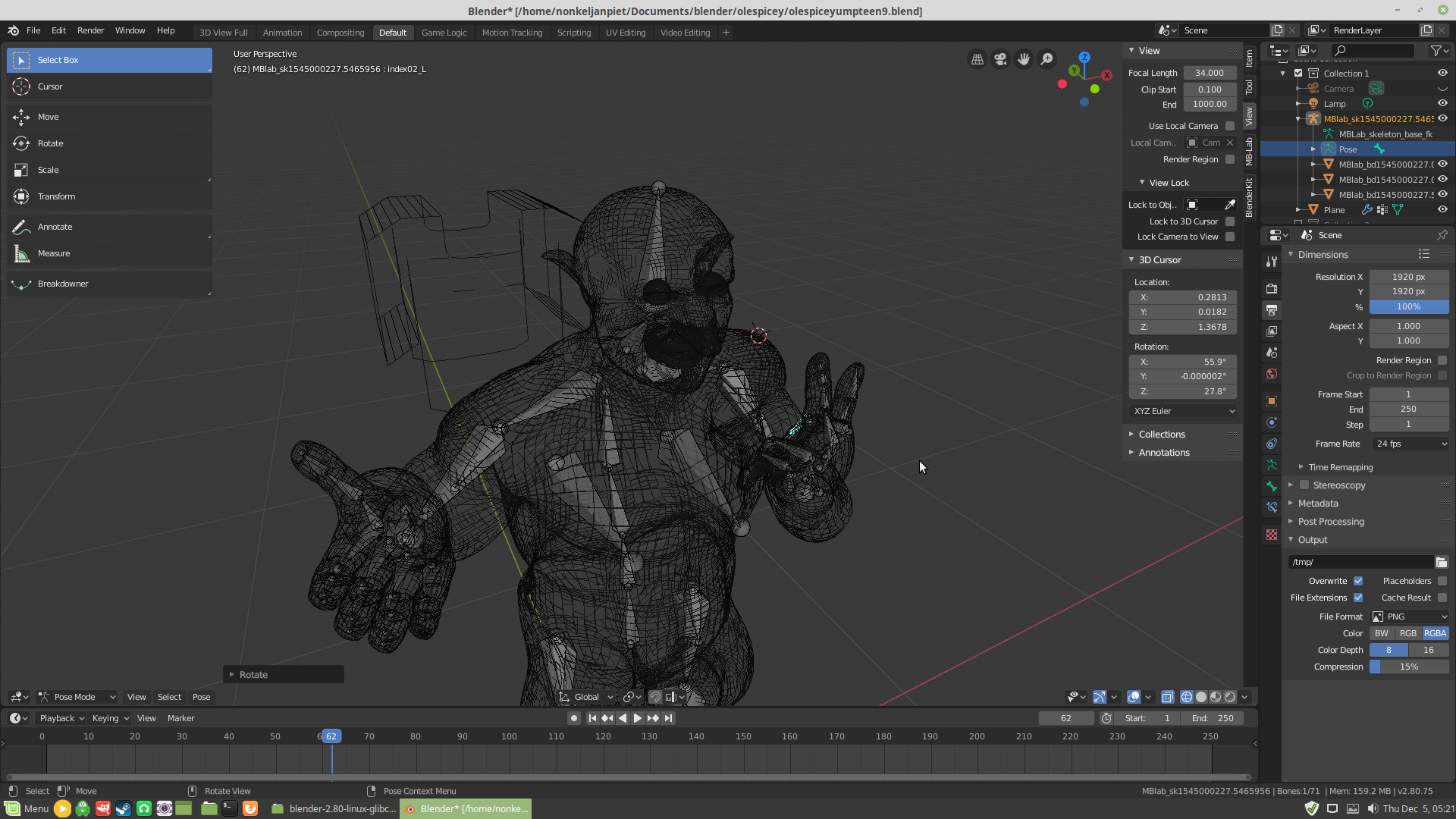Open the terminal from taskbar

(x=229, y=808)
